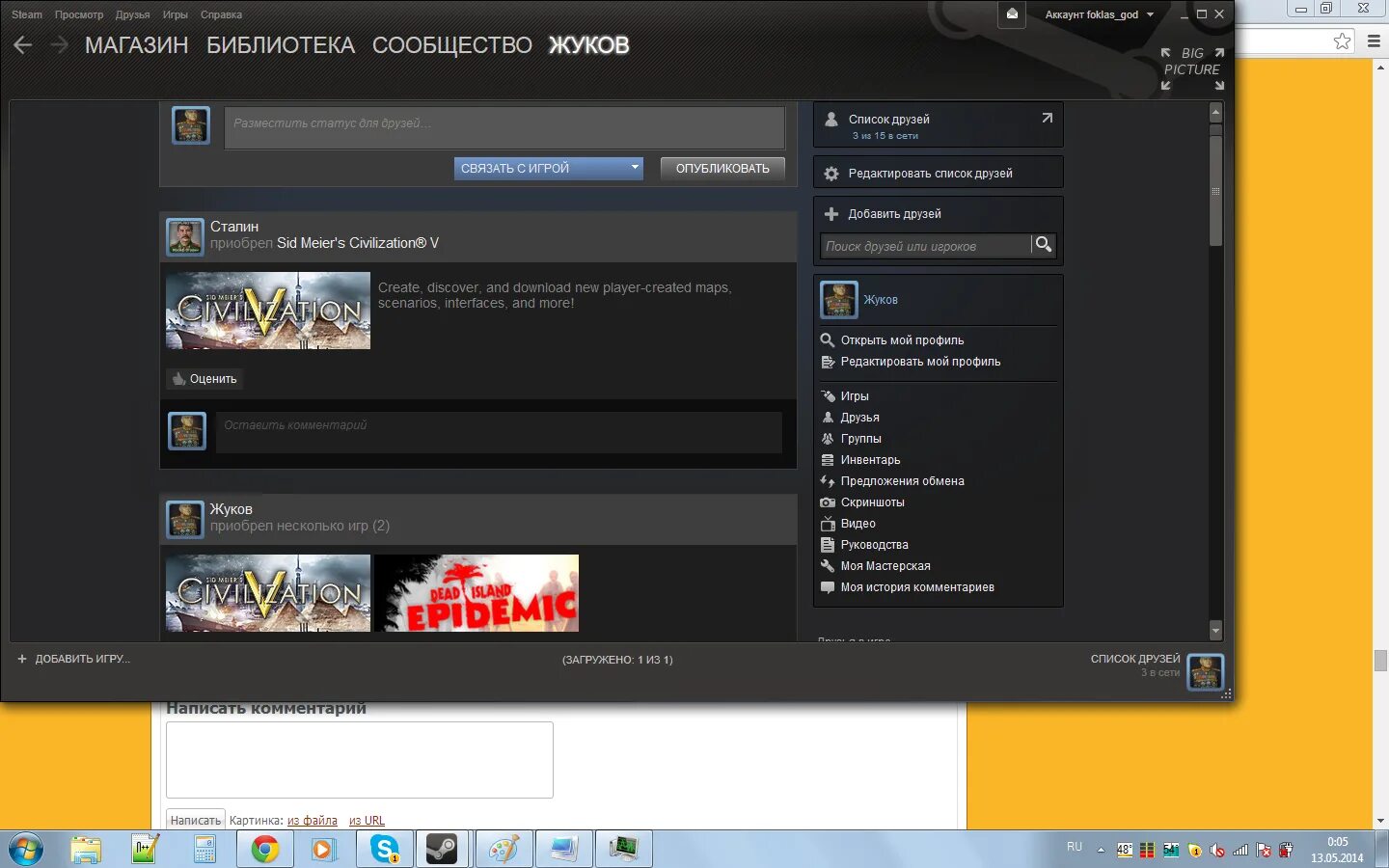This screenshot has width=1389, height=868.
Task: Open Steam icon in the taskbar
Action: tap(443, 849)
